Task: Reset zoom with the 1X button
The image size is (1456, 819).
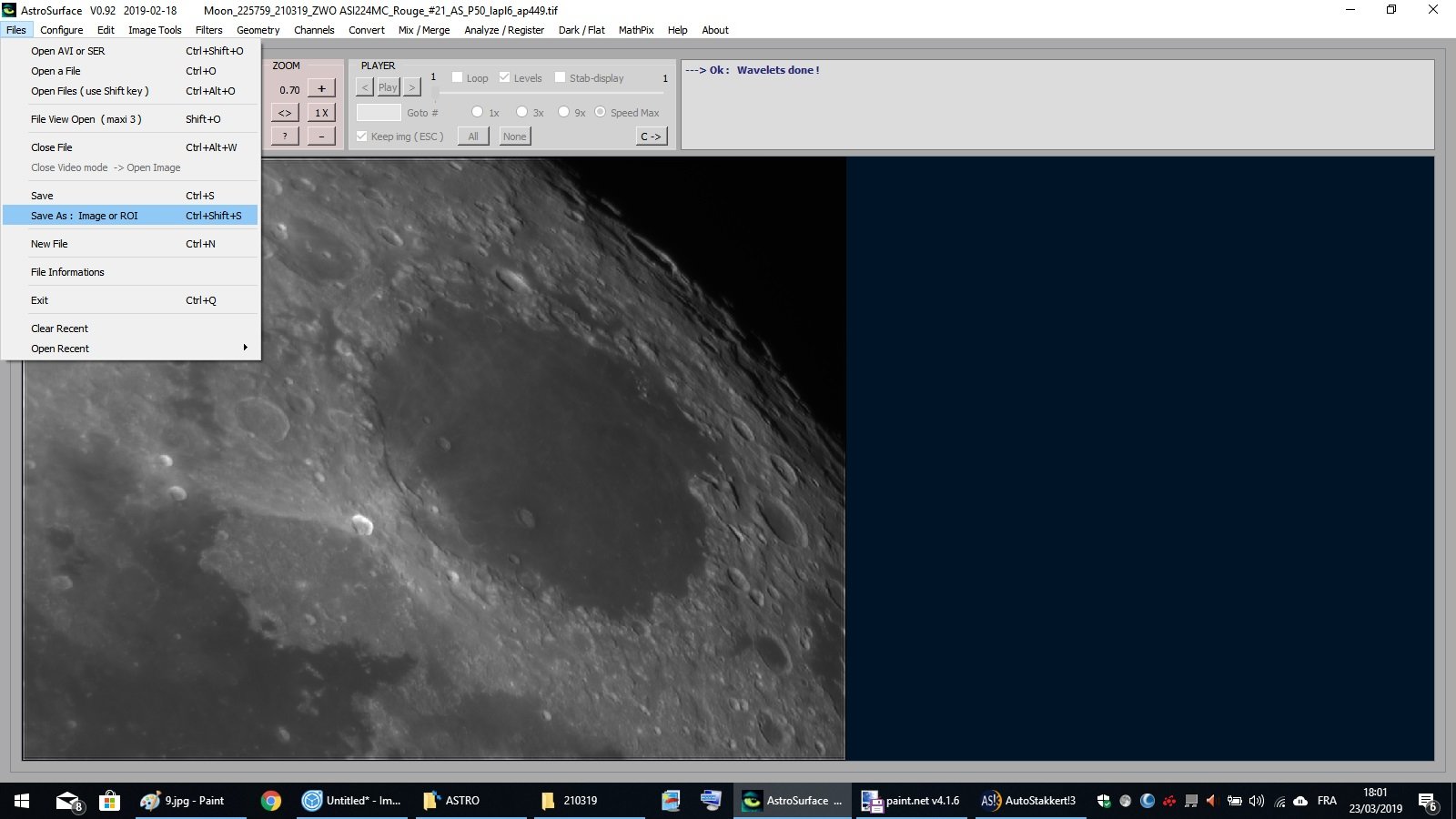Action: pyautogui.click(x=321, y=113)
